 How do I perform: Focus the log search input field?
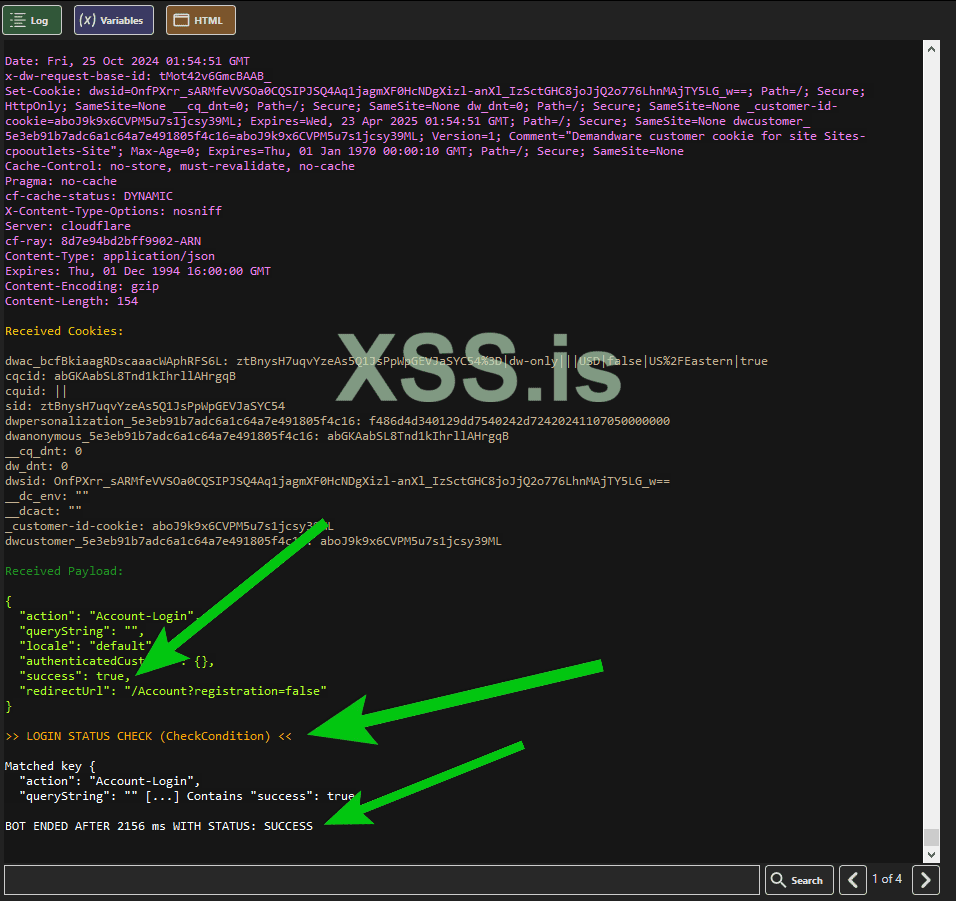point(382,880)
